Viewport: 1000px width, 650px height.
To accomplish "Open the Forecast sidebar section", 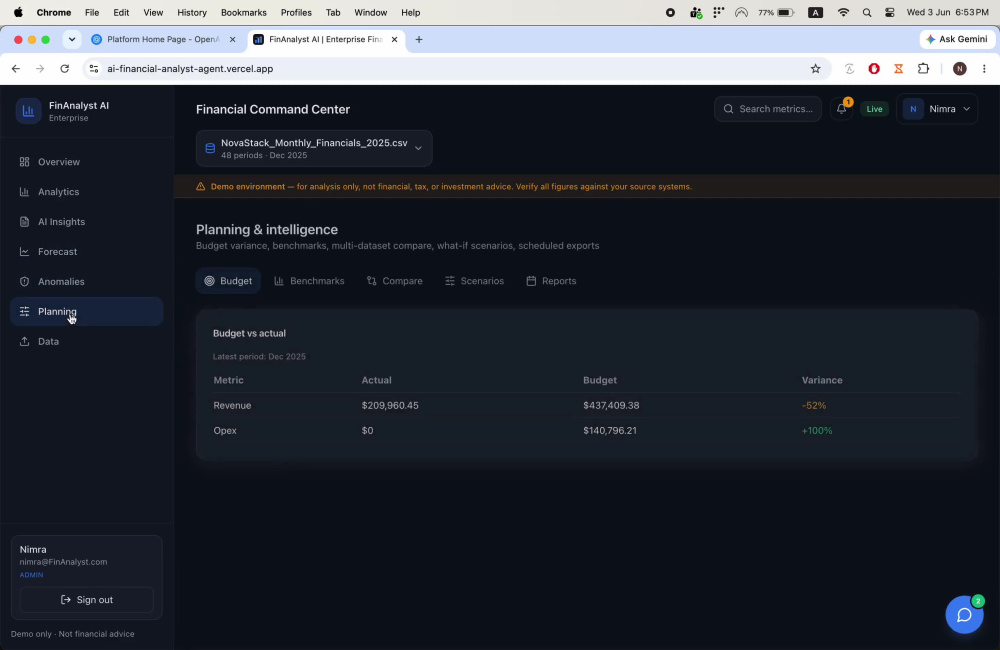I will tap(87, 252).
